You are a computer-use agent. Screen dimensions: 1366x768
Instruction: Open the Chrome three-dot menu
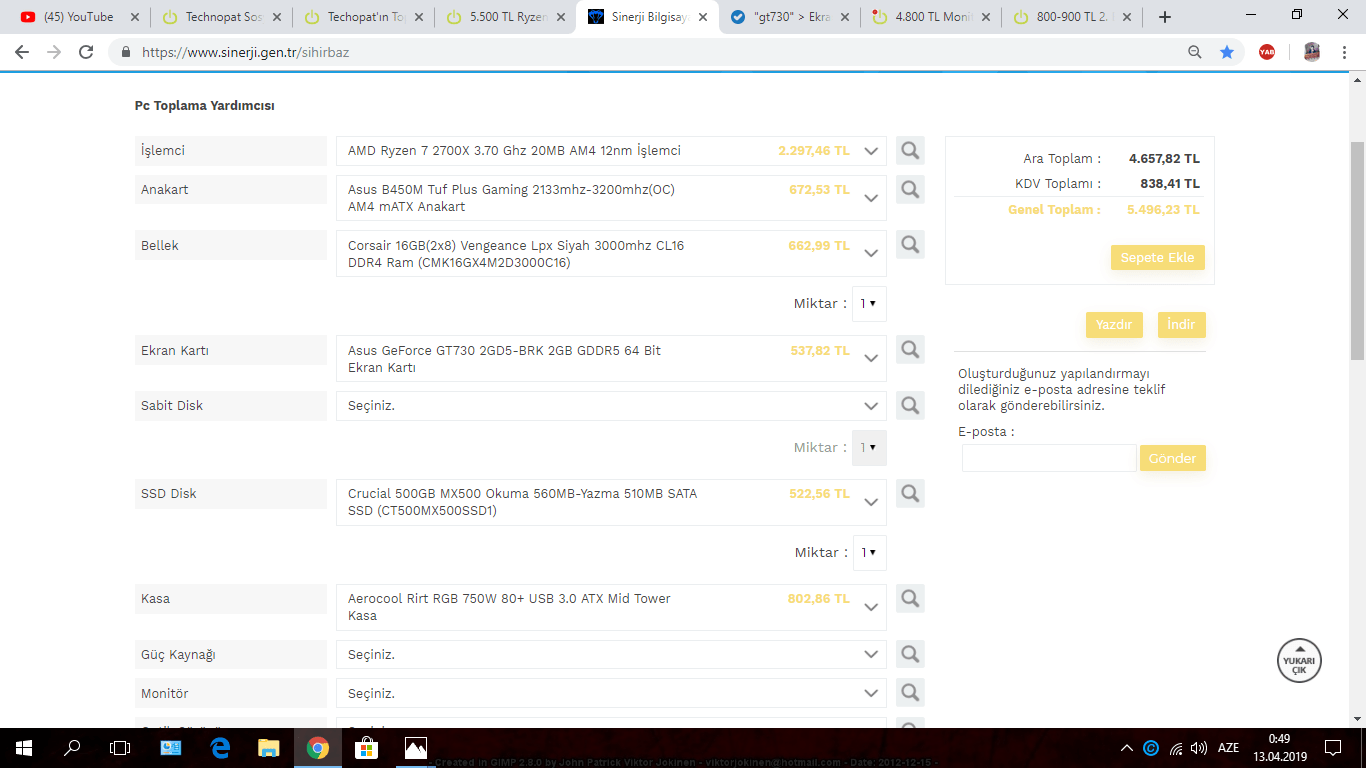(1345, 52)
